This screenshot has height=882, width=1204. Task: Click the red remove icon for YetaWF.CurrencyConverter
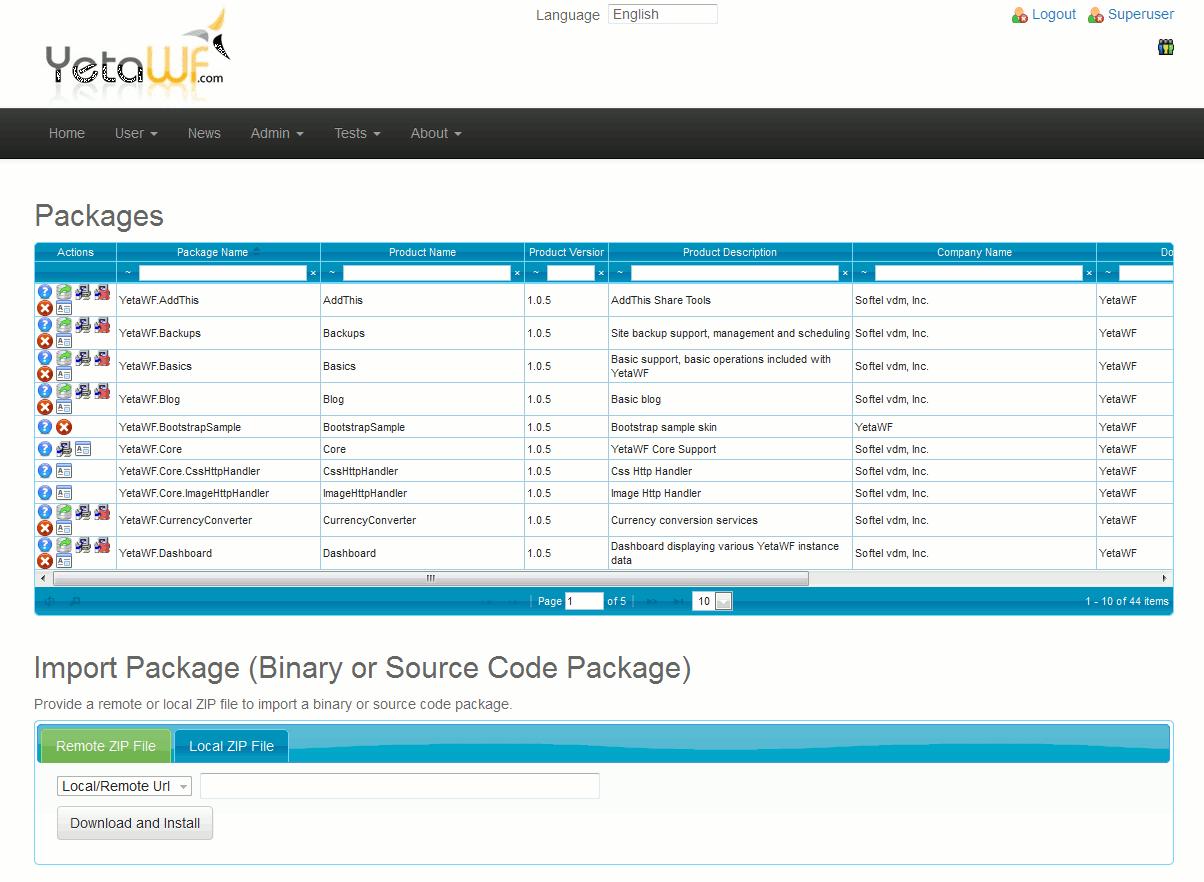coord(45,528)
